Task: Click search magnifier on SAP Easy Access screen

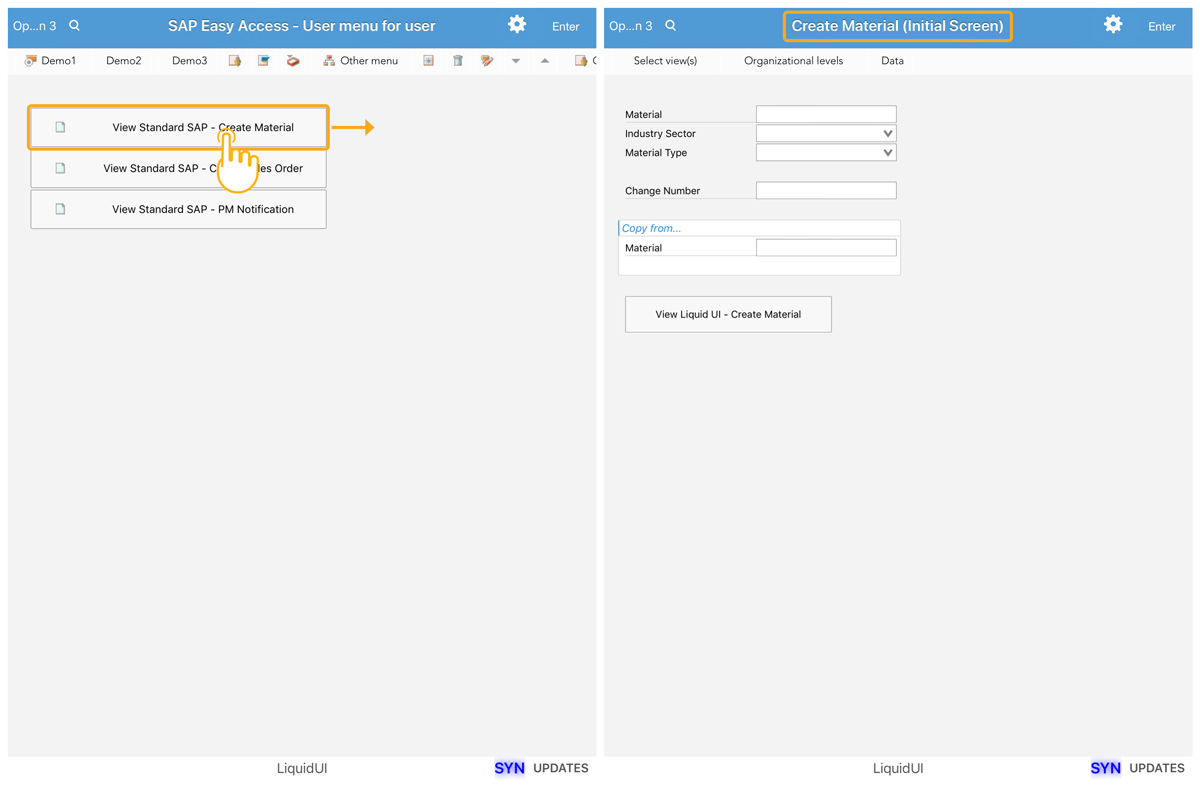Action: click(75, 26)
